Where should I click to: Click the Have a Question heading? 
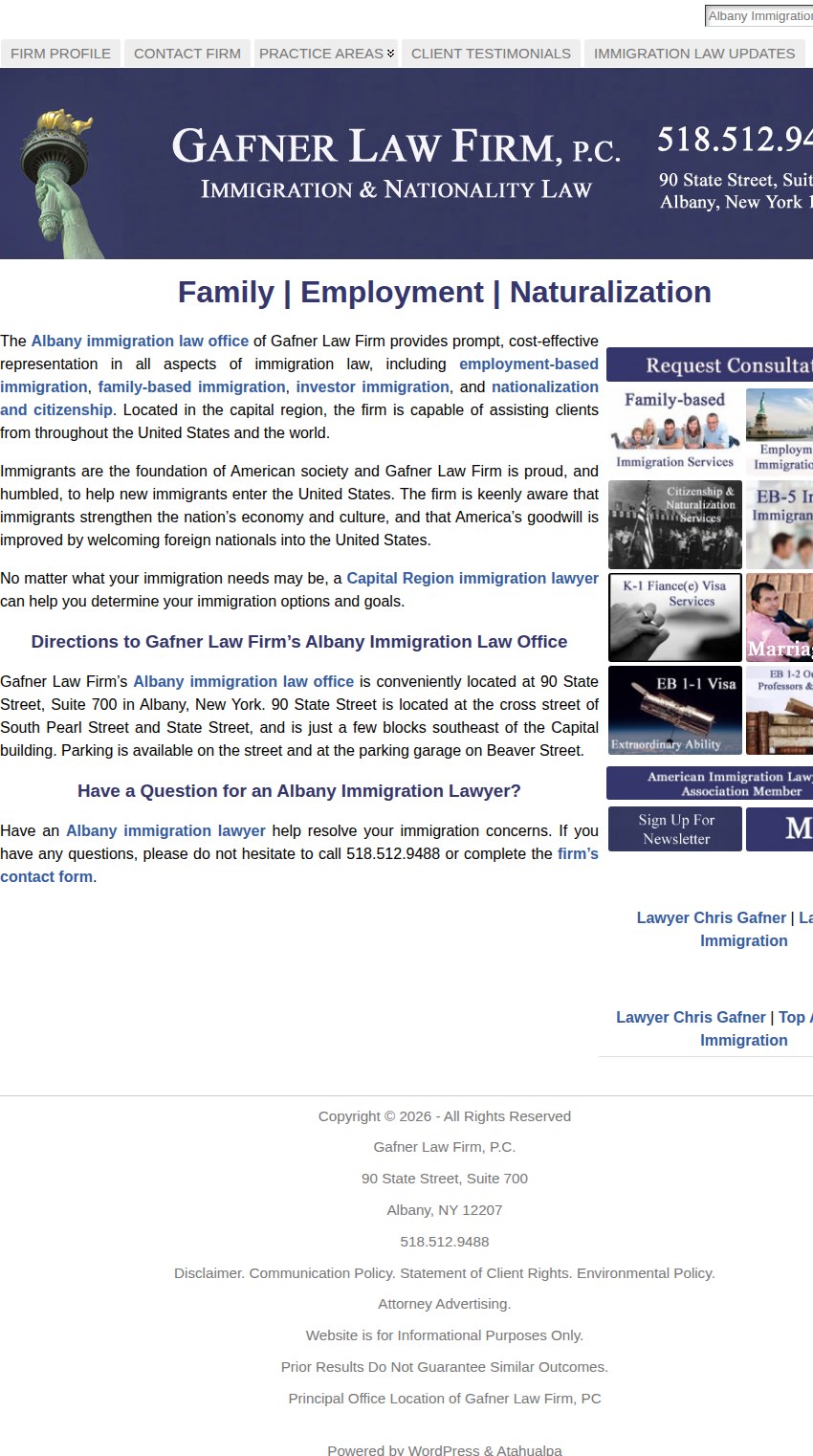tap(299, 791)
